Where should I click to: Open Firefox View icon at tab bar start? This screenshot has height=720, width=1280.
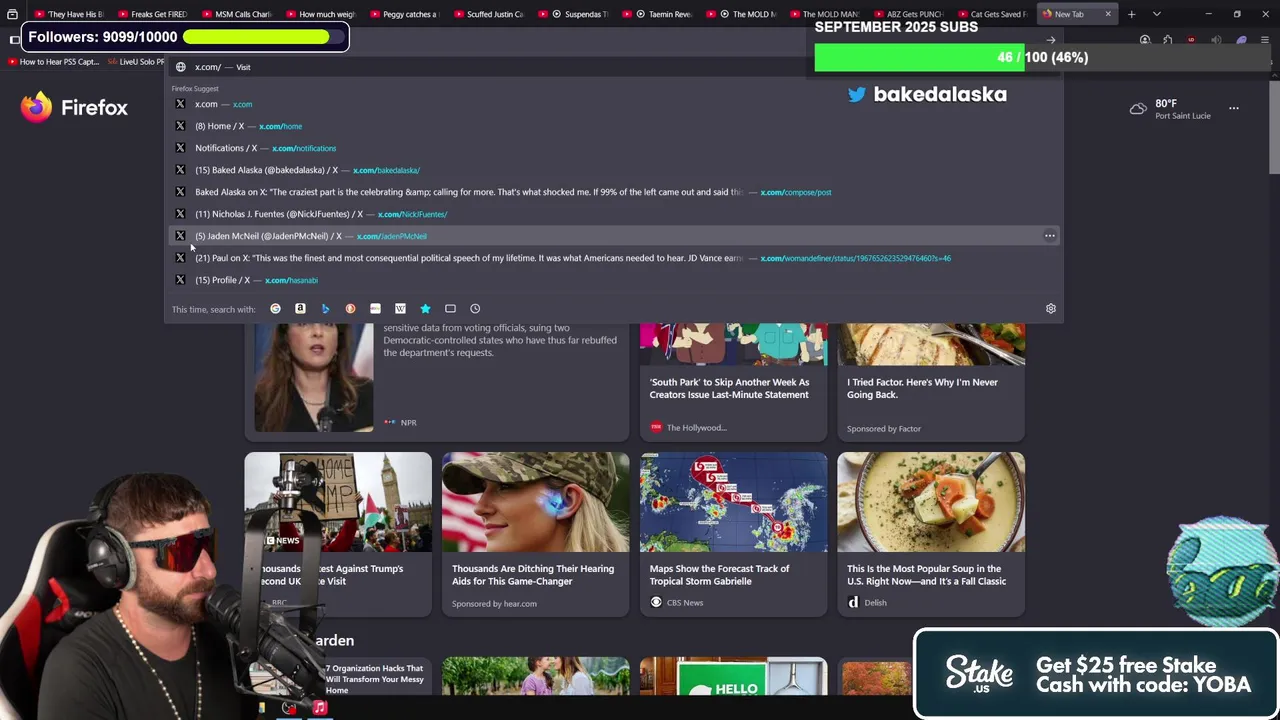[12, 14]
